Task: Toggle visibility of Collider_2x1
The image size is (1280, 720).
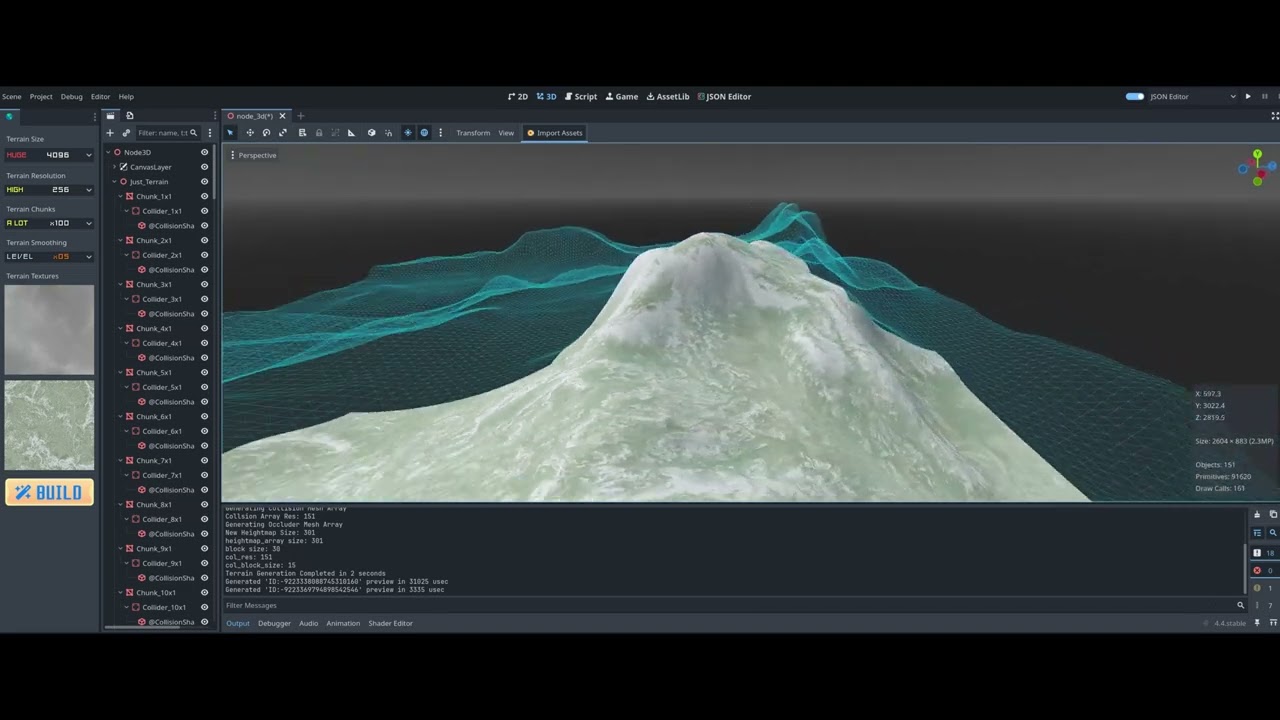Action: point(204,255)
